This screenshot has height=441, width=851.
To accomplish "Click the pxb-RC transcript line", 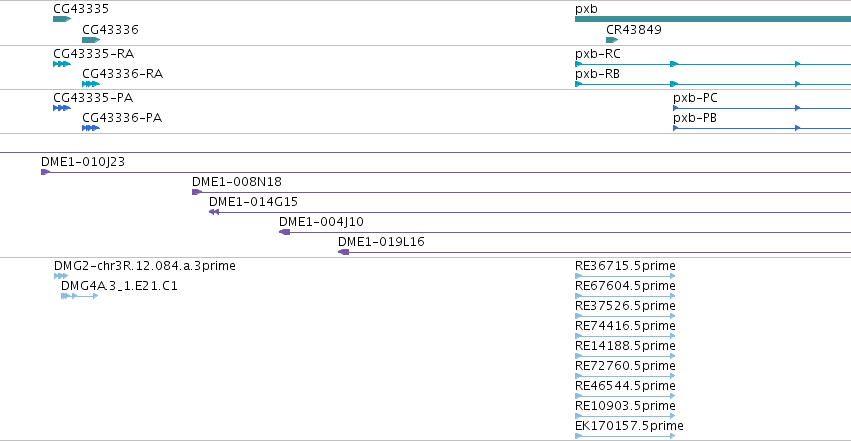I will [x=713, y=64].
